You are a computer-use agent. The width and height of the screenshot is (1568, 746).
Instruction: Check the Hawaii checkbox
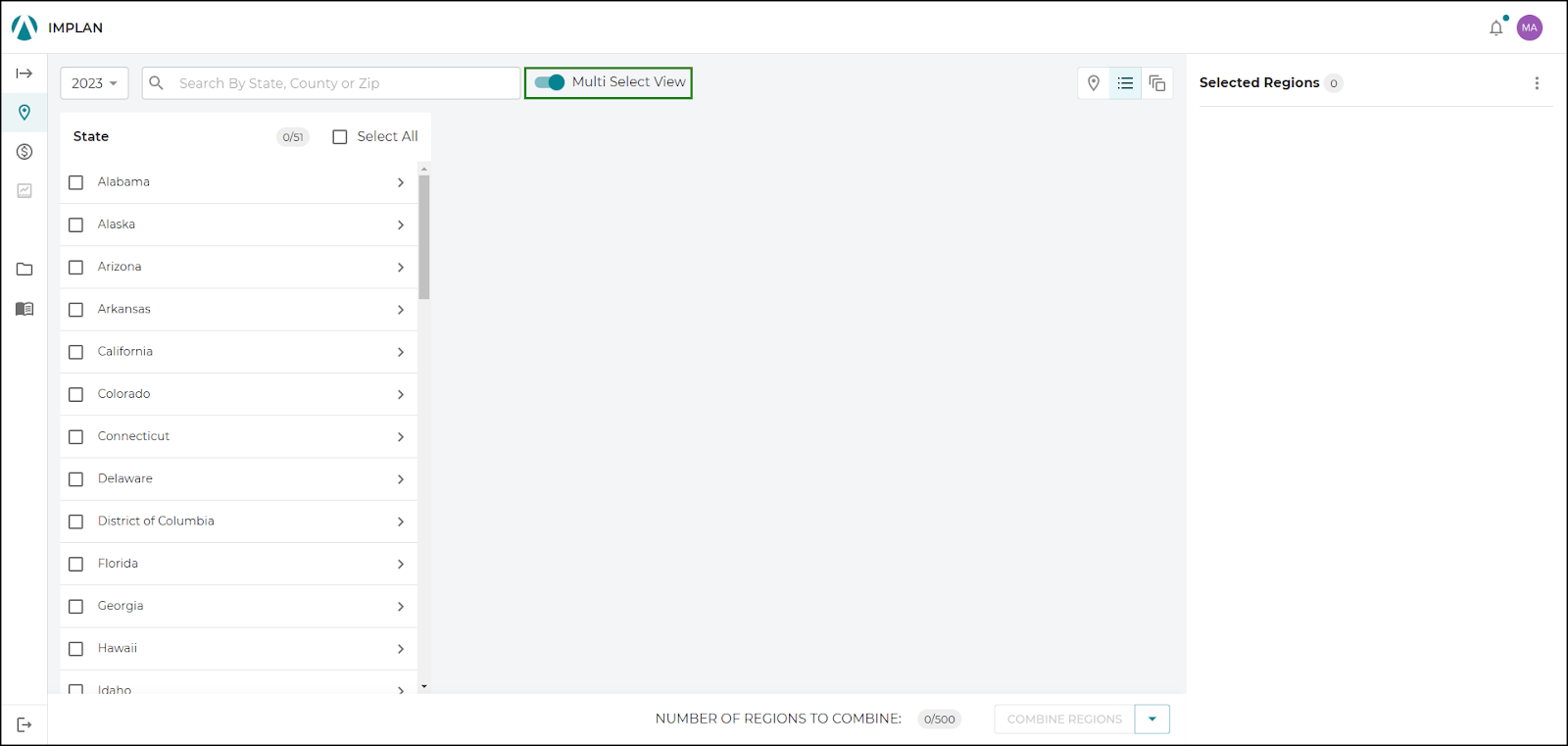(75, 649)
